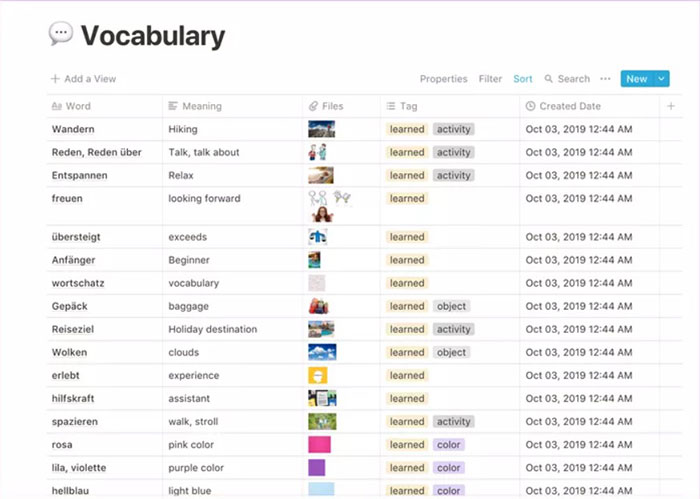Click the Sort button
The height and width of the screenshot is (499, 700).
[523, 79]
